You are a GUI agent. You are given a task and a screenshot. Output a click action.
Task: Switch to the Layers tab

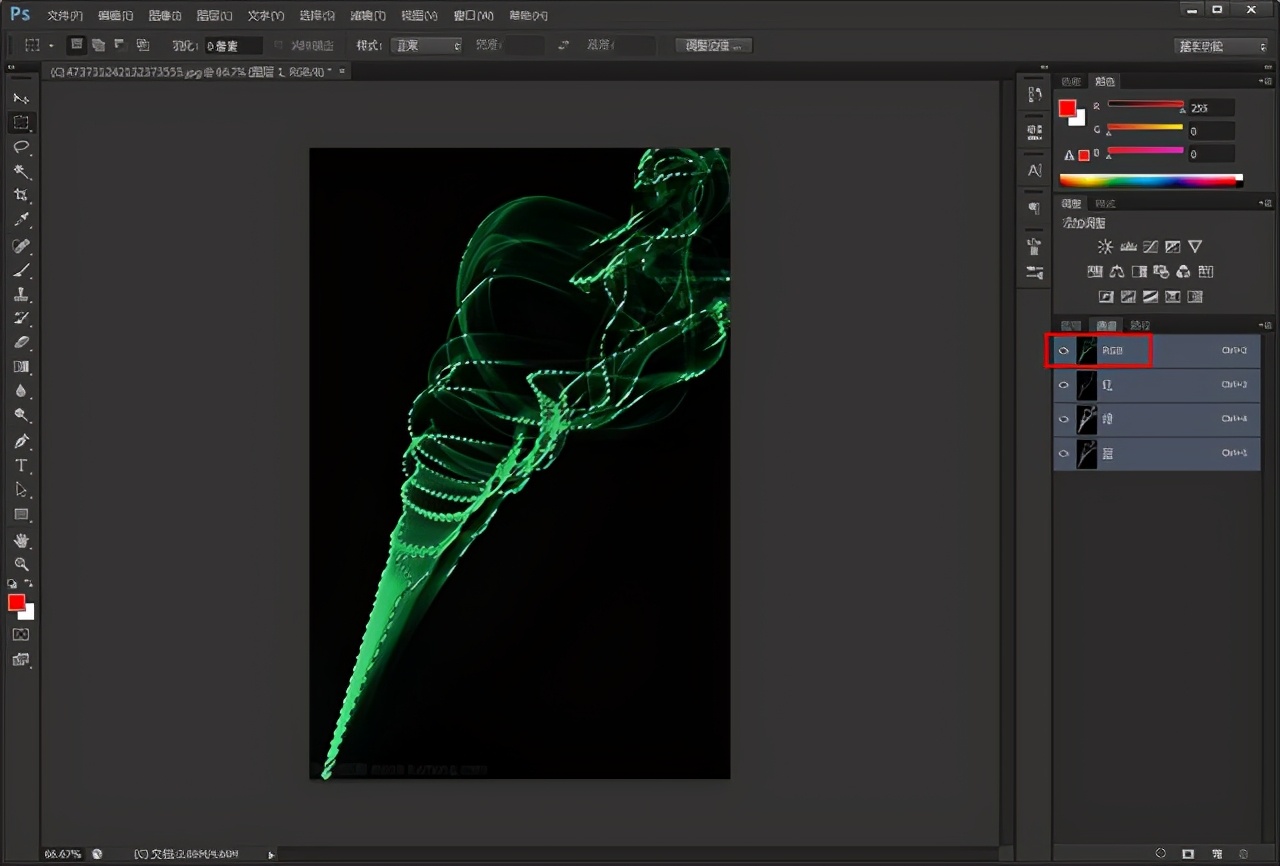[x=1071, y=325]
